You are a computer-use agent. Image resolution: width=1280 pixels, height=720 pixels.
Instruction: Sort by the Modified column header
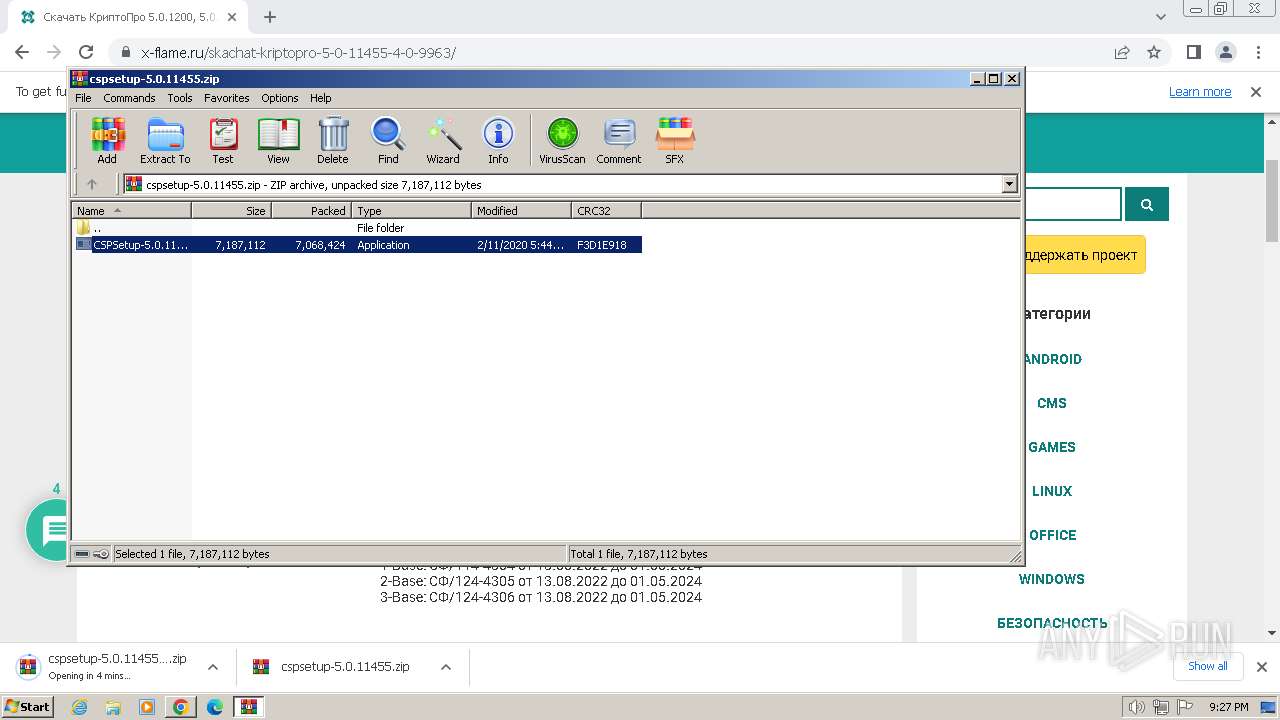(x=522, y=210)
